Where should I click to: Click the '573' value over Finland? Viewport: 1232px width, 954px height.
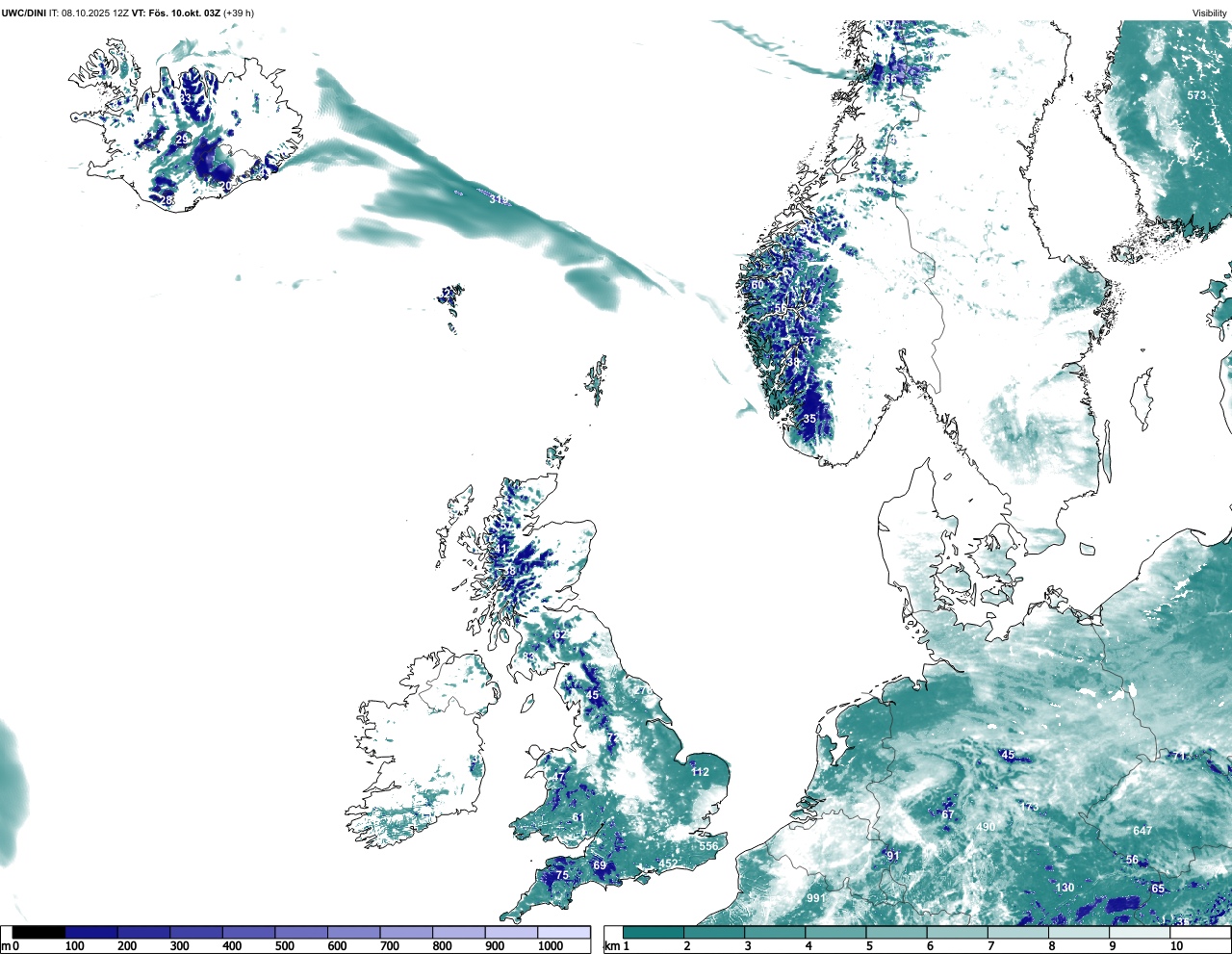1196,95
